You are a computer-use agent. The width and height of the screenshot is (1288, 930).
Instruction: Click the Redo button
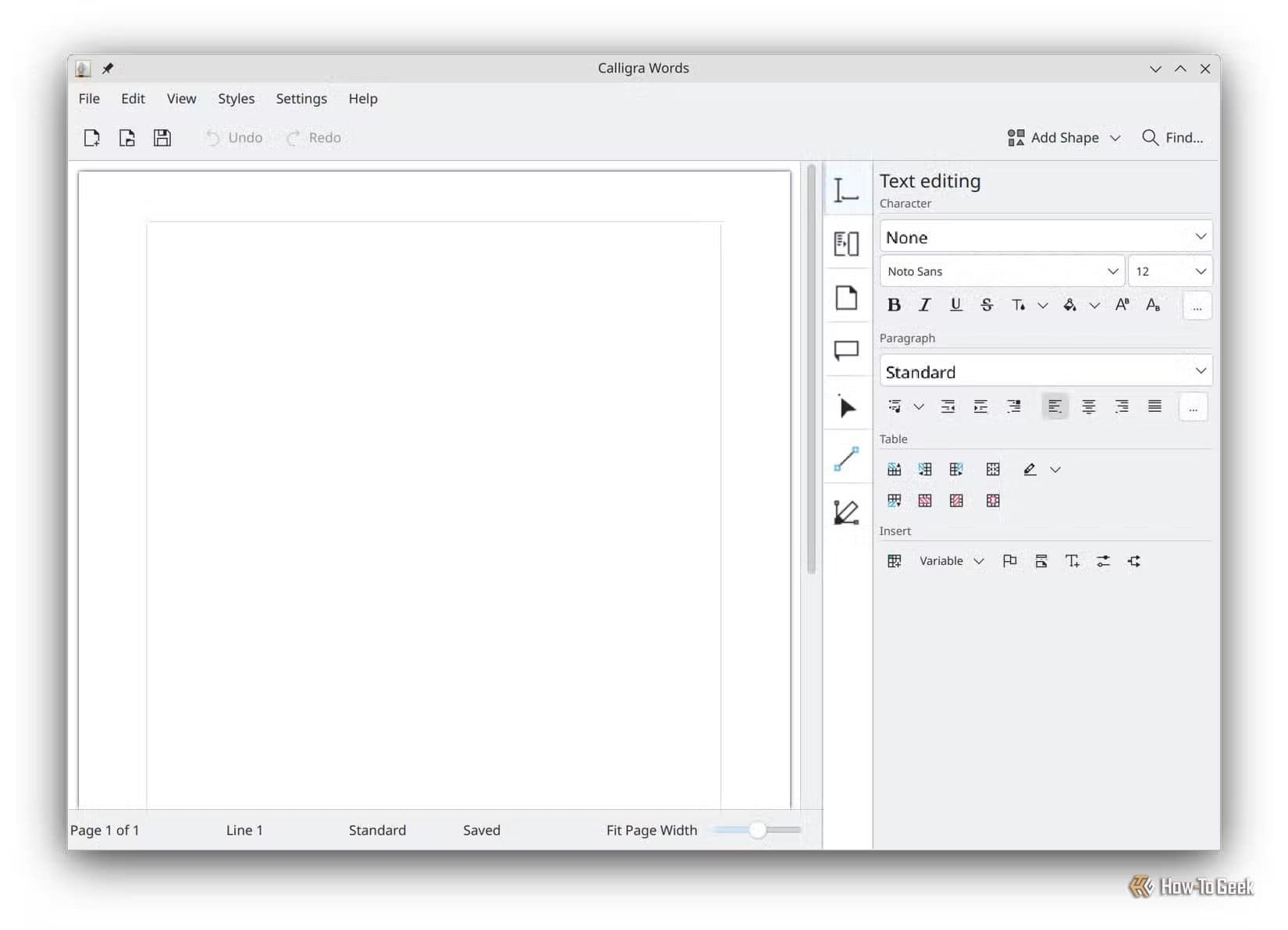pos(314,138)
